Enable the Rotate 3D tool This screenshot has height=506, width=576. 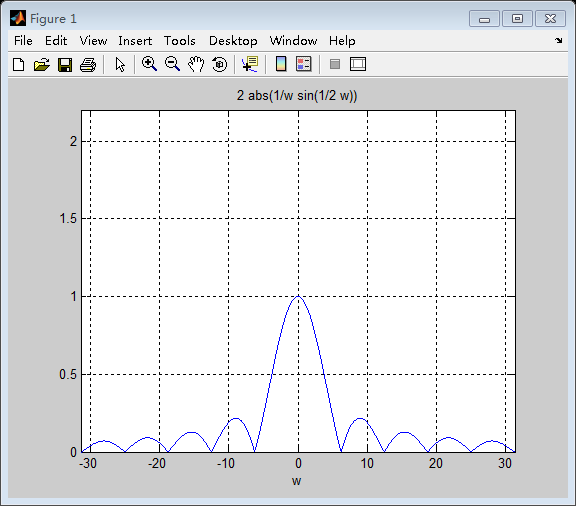[220, 64]
